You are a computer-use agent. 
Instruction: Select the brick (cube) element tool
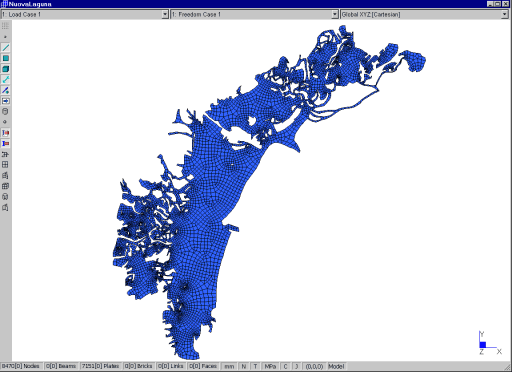[x=6, y=69]
